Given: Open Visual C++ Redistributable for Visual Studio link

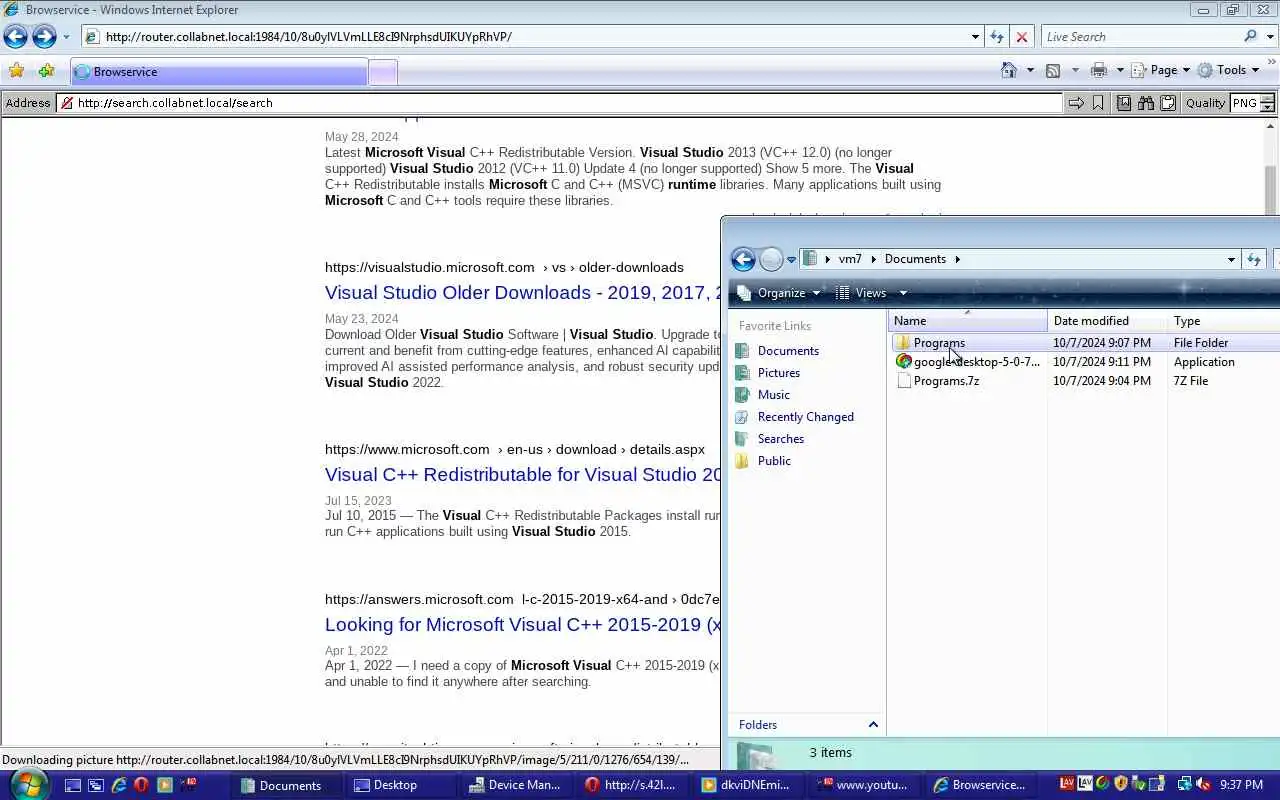Looking at the screenshot, I should coord(522,475).
